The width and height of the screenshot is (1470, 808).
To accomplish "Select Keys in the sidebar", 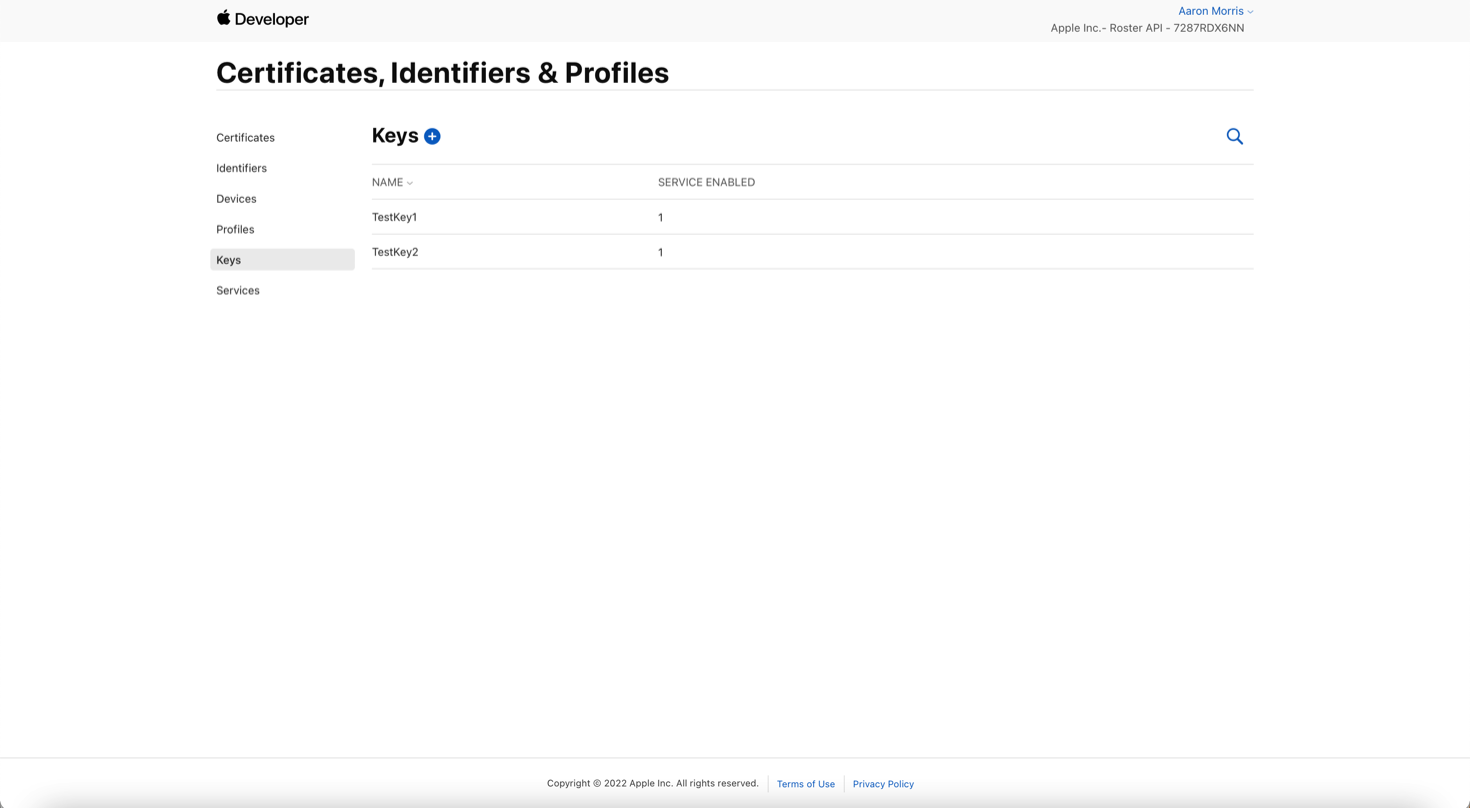I will 282,260.
